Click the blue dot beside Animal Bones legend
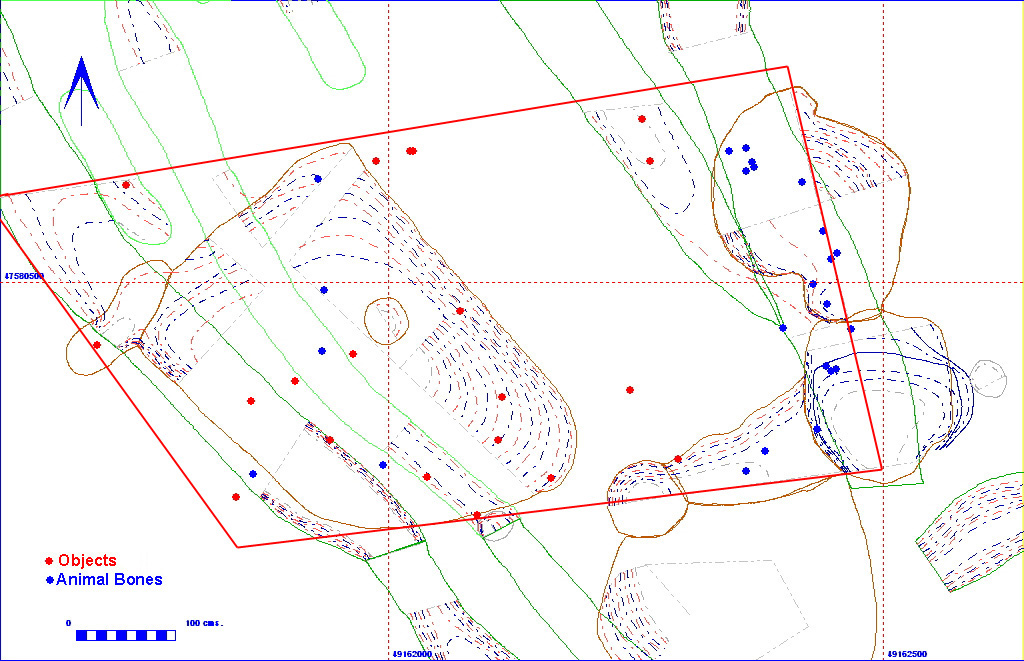1024x661 pixels. point(49,580)
